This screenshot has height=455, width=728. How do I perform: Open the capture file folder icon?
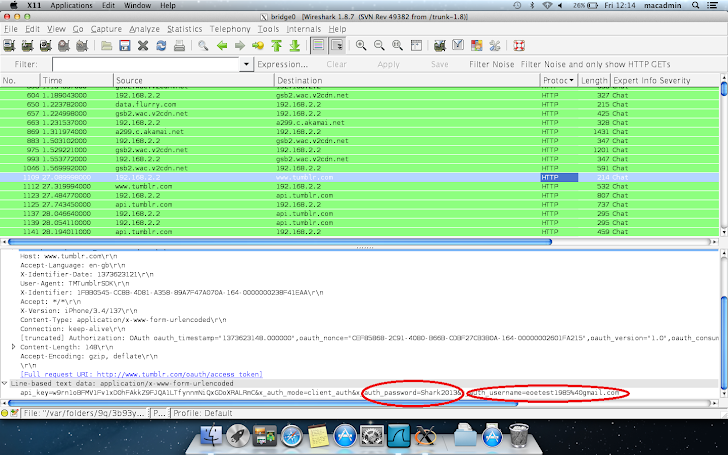pyautogui.click(x=106, y=46)
